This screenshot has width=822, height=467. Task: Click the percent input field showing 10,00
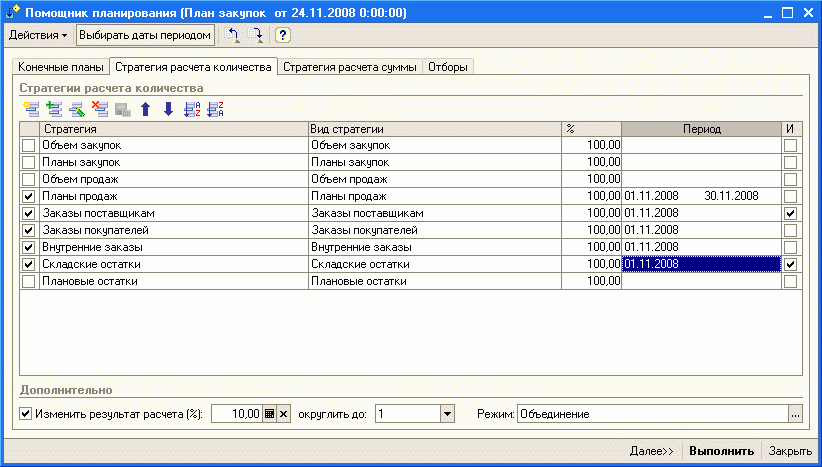tap(237, 414)
